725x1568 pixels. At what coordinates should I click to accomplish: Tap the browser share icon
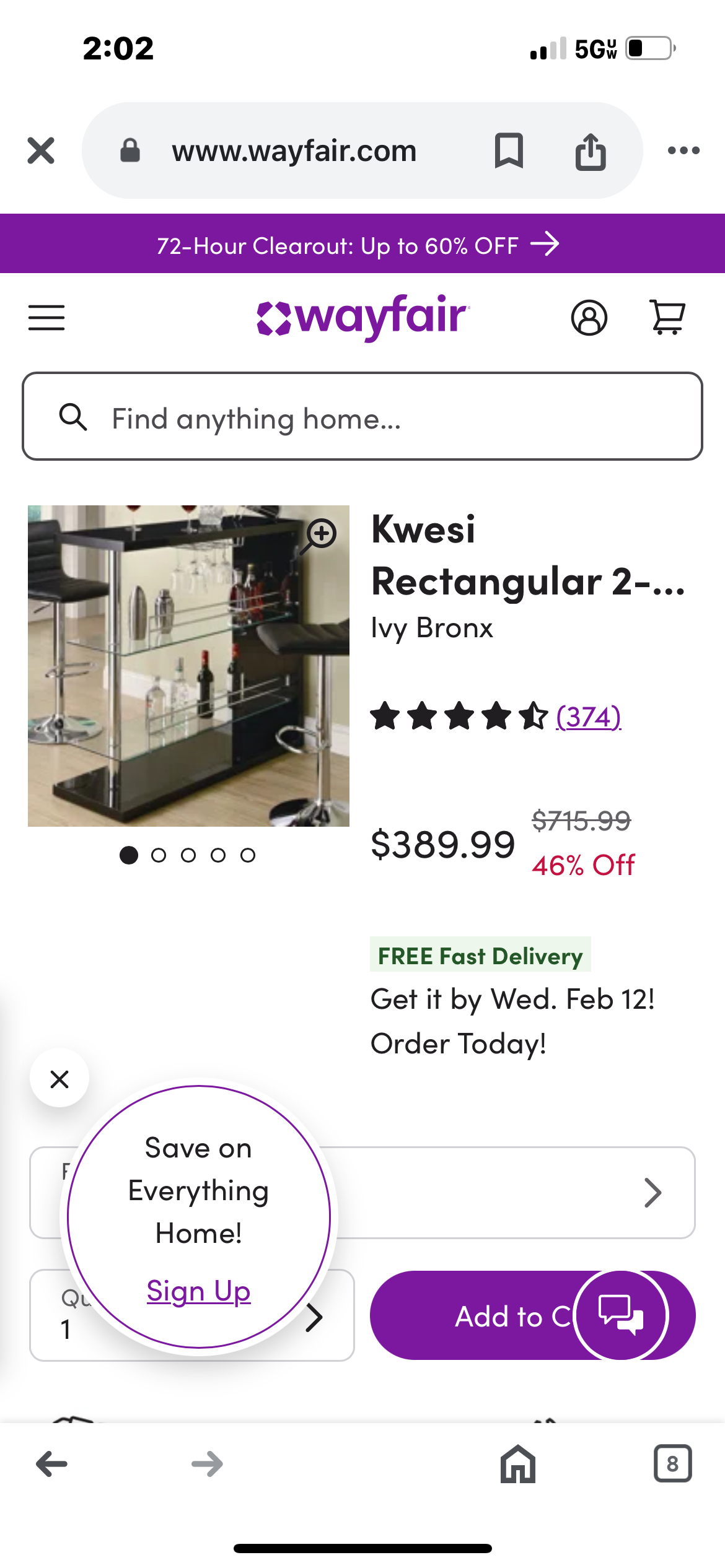pos(591,150)
